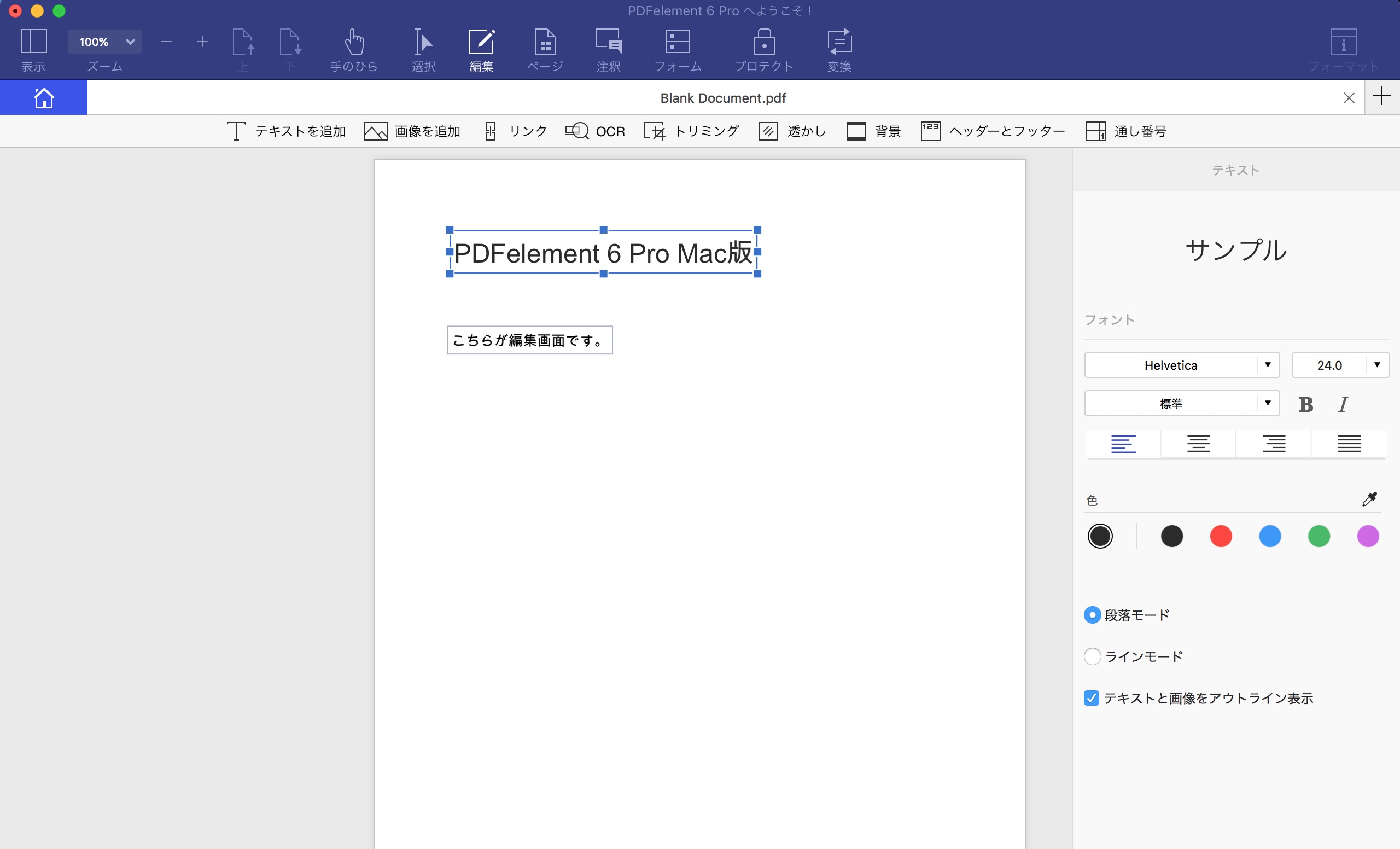This screenshot has width=1400, height=849.
Task: Enable the paragraph mode radio button
Action: point(1091,614)
